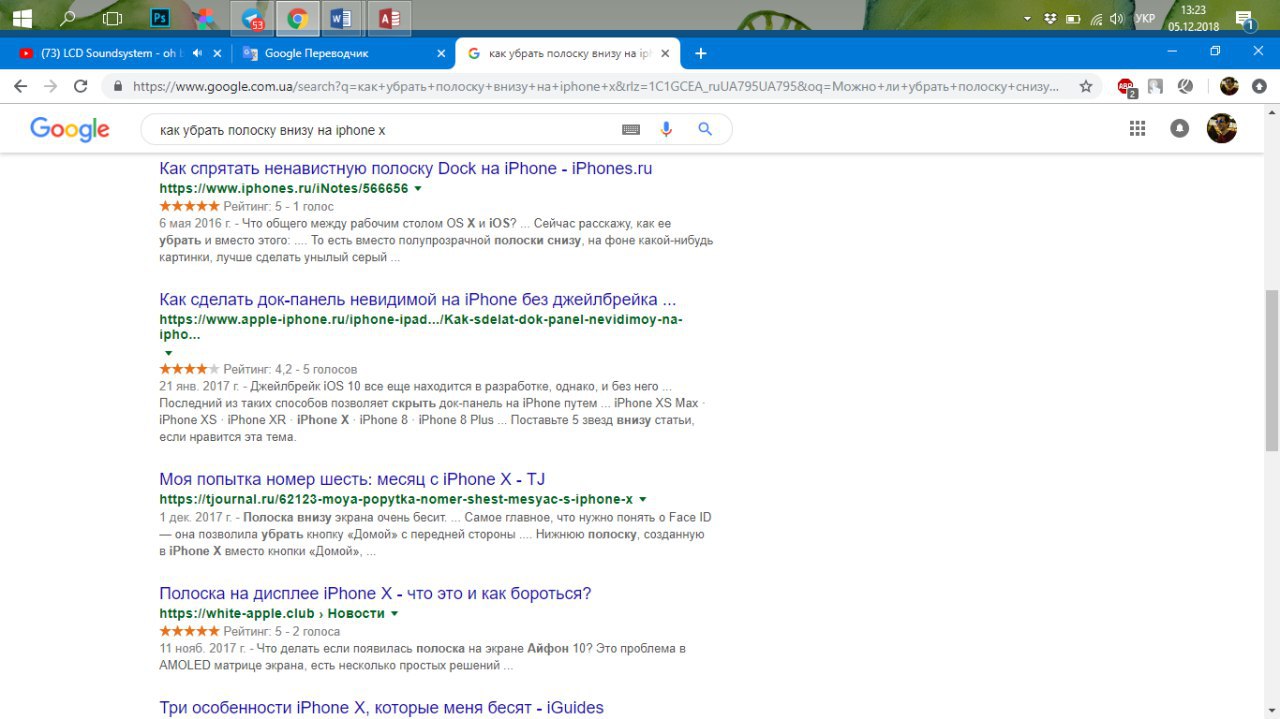Open Task View in taskbar
The image size is (1280, 719).
click(x=113, y=18)
